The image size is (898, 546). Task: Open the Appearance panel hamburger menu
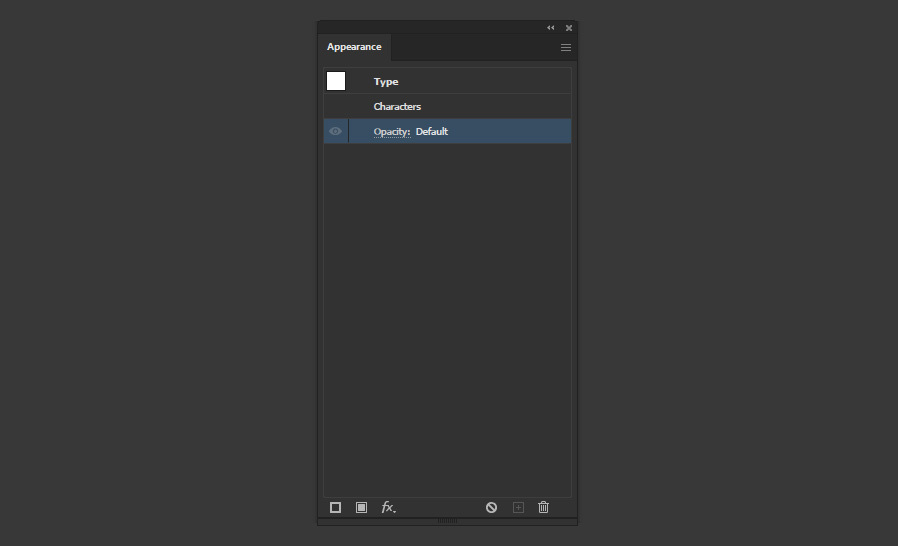point(566,48)
